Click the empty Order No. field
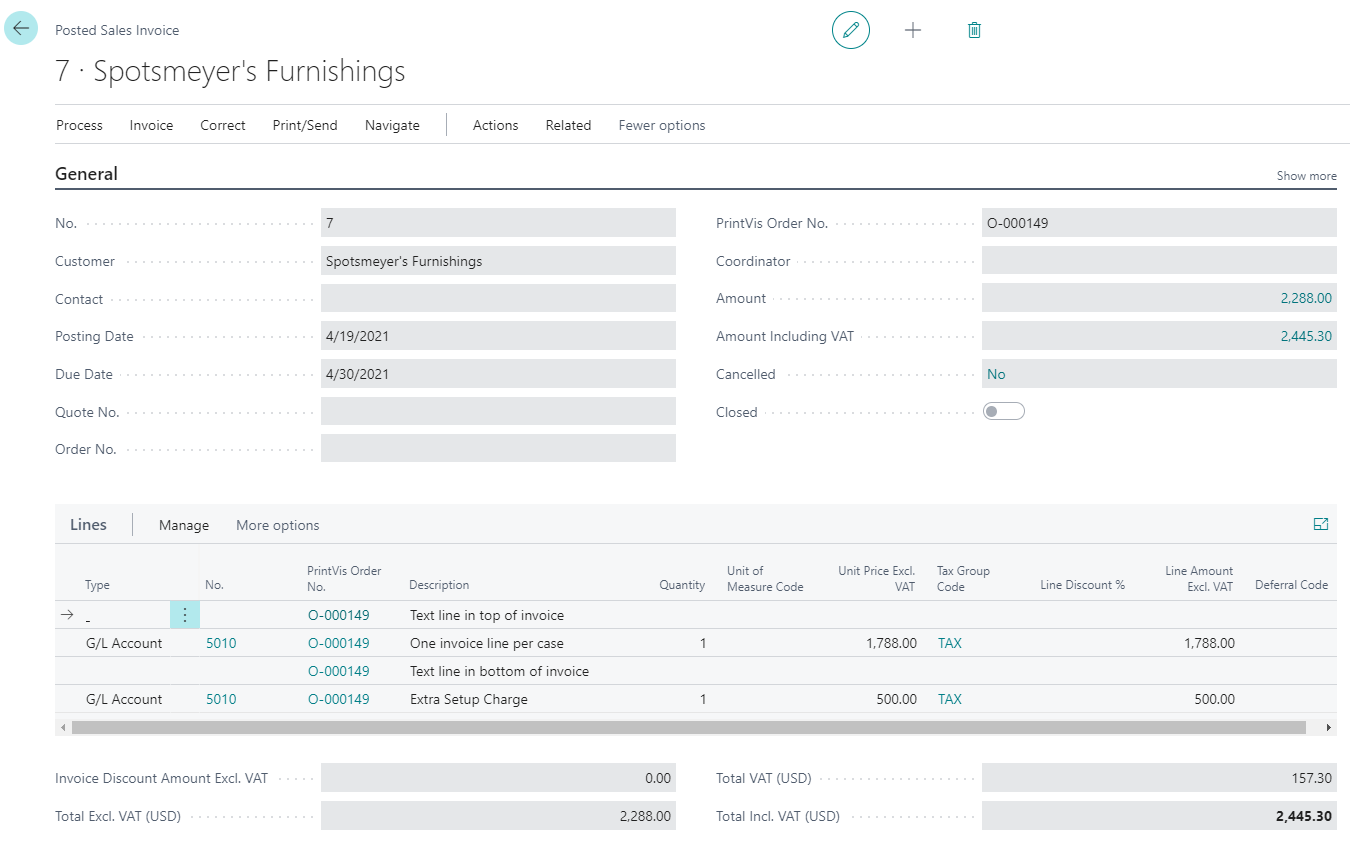Image resolution: width=1350 pixels, height=850 pixels. click(498, 448)
